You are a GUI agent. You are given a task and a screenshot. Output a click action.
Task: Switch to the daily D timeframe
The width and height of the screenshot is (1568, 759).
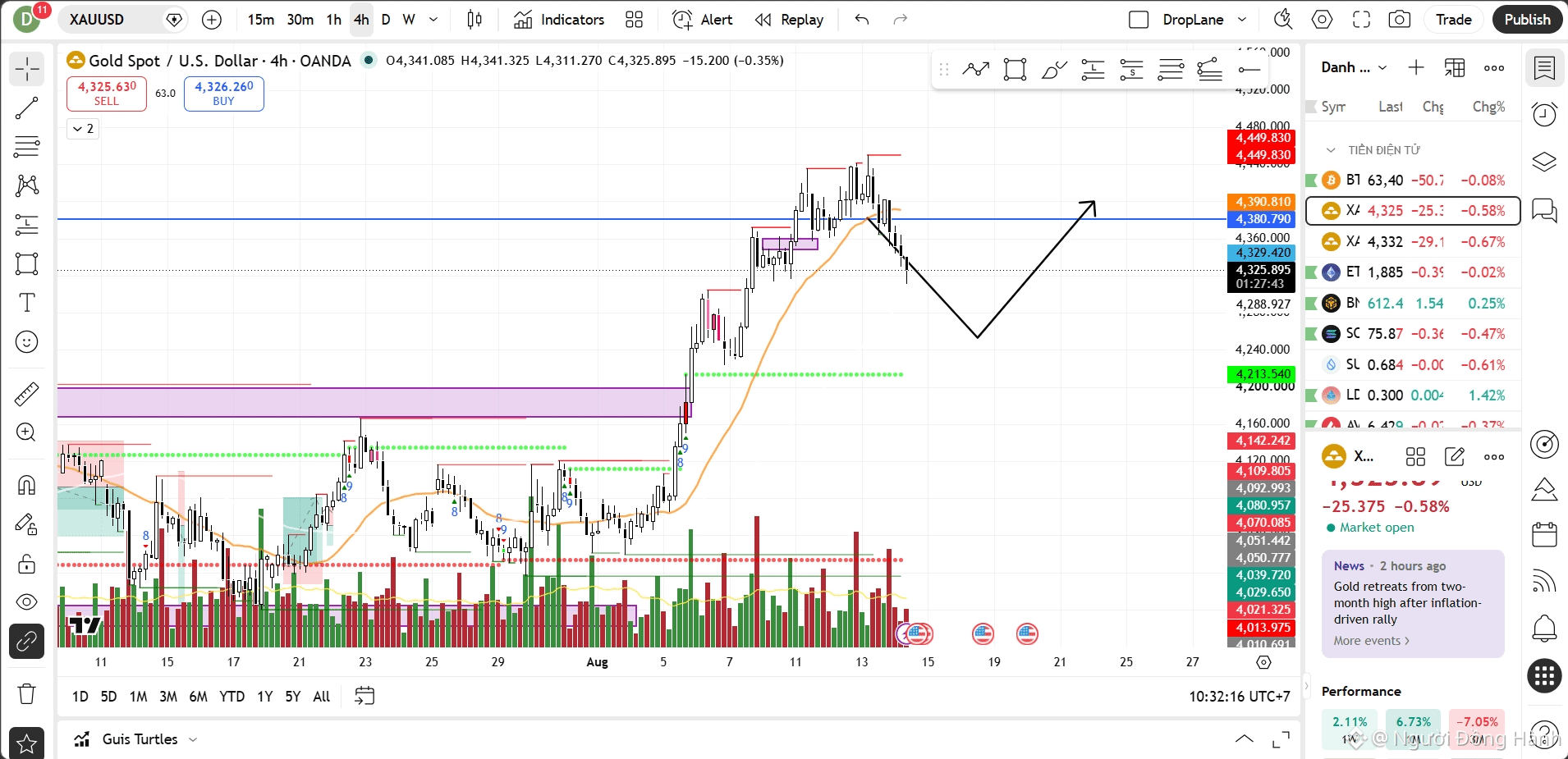[x=386, y=20]
